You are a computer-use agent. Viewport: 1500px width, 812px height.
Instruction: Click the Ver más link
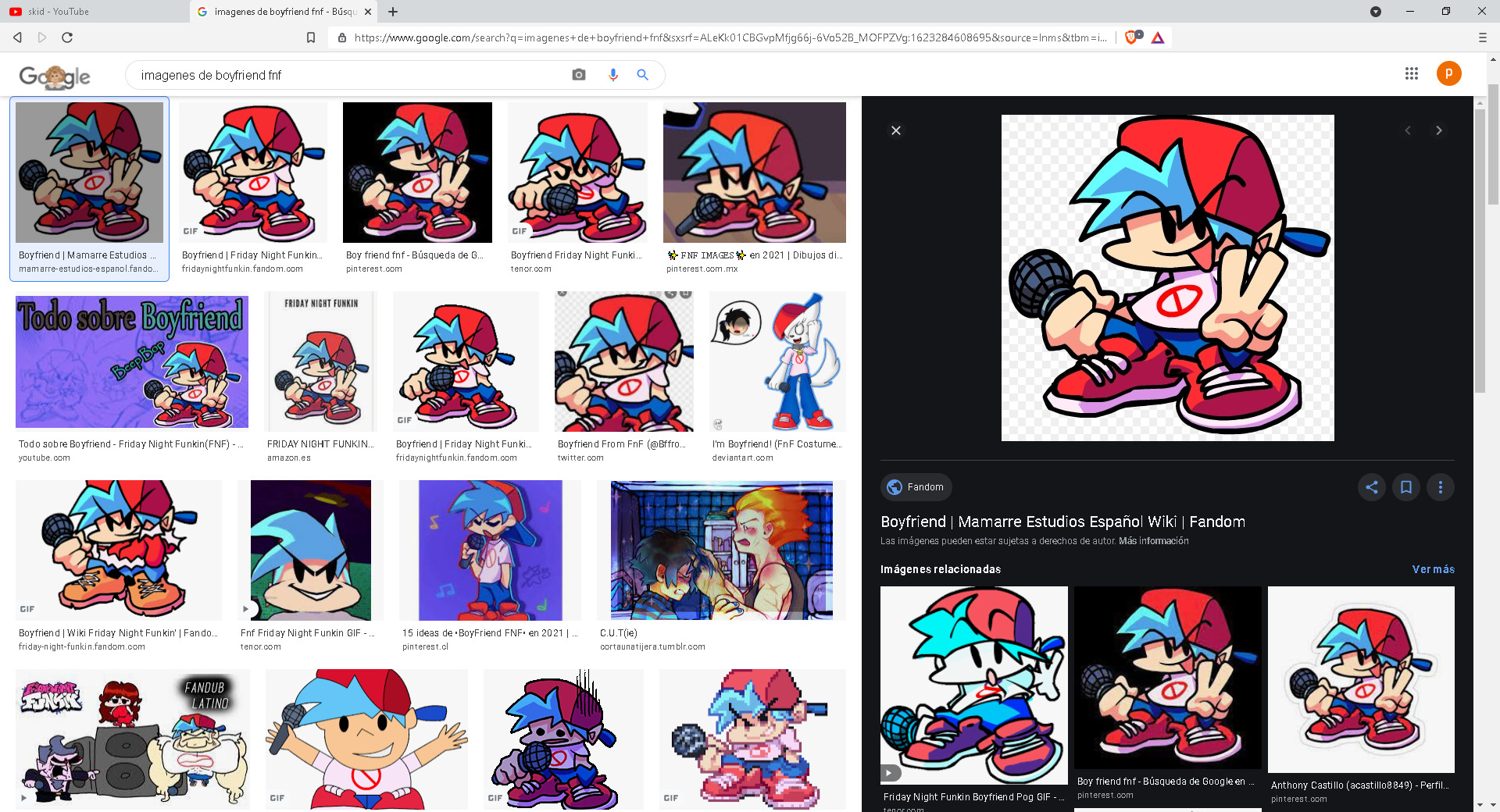[1433, 569]
